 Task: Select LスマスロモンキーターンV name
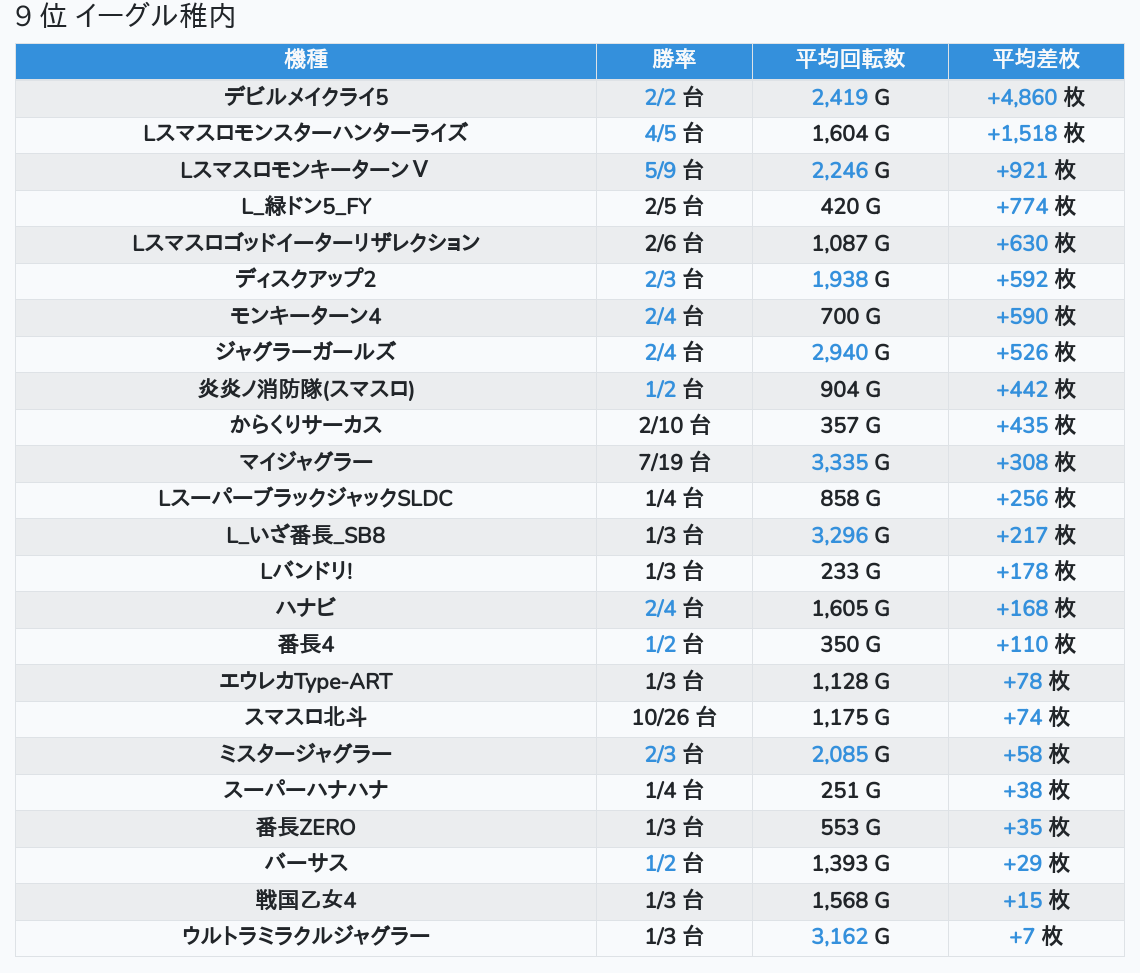pos(306,170)
